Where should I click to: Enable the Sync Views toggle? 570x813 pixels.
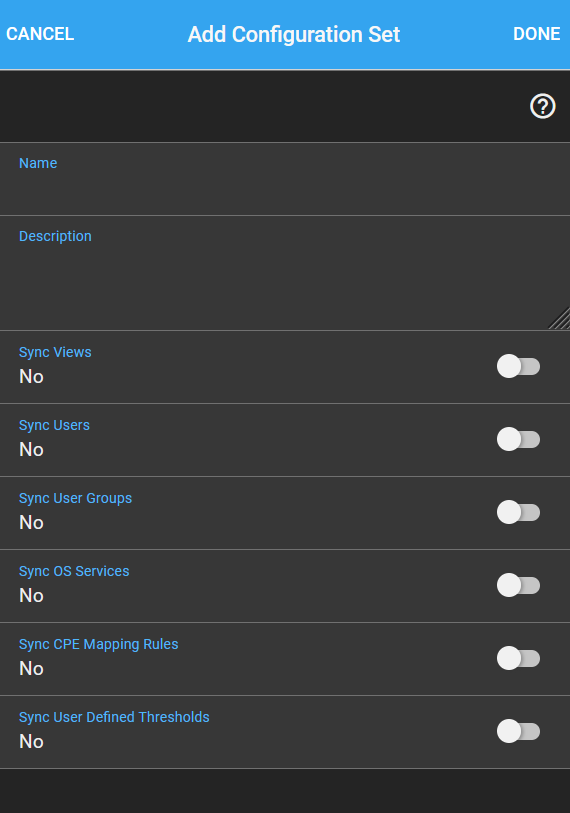[518, 367]
